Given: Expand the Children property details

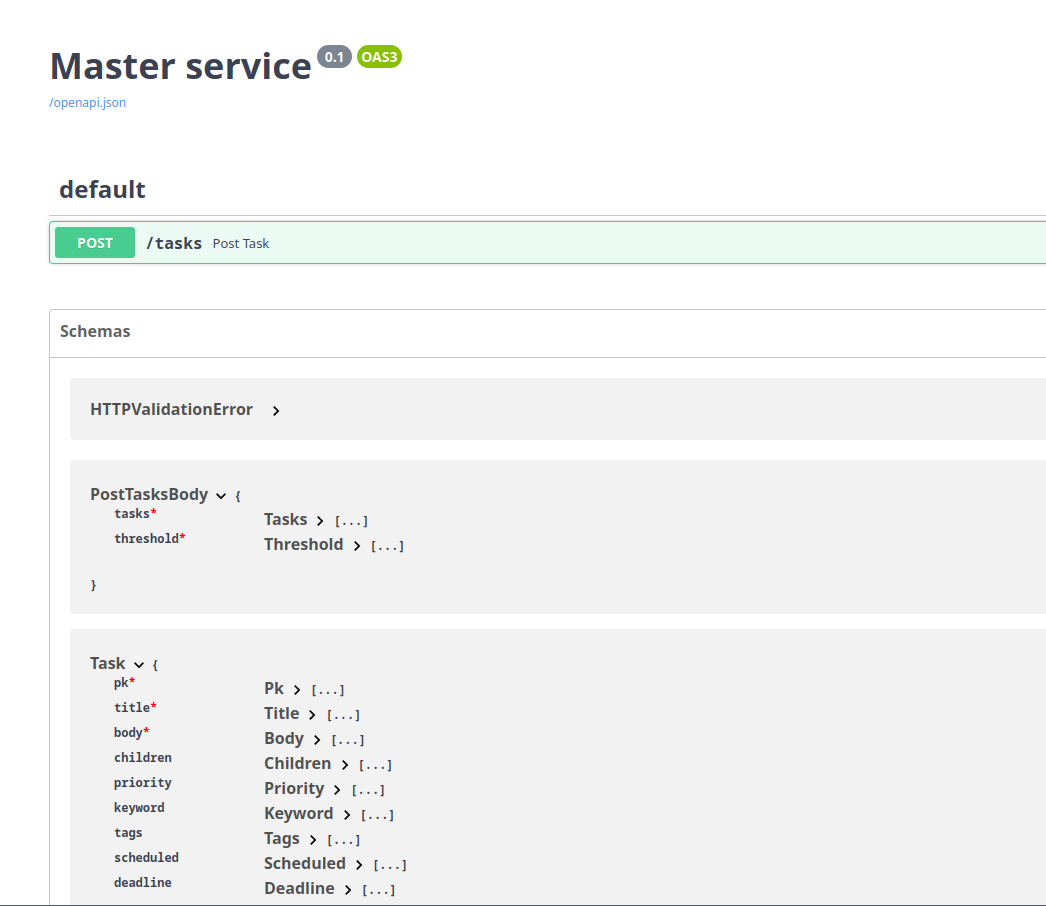Looking at the screenshot, I should click(x=344, y=764).
